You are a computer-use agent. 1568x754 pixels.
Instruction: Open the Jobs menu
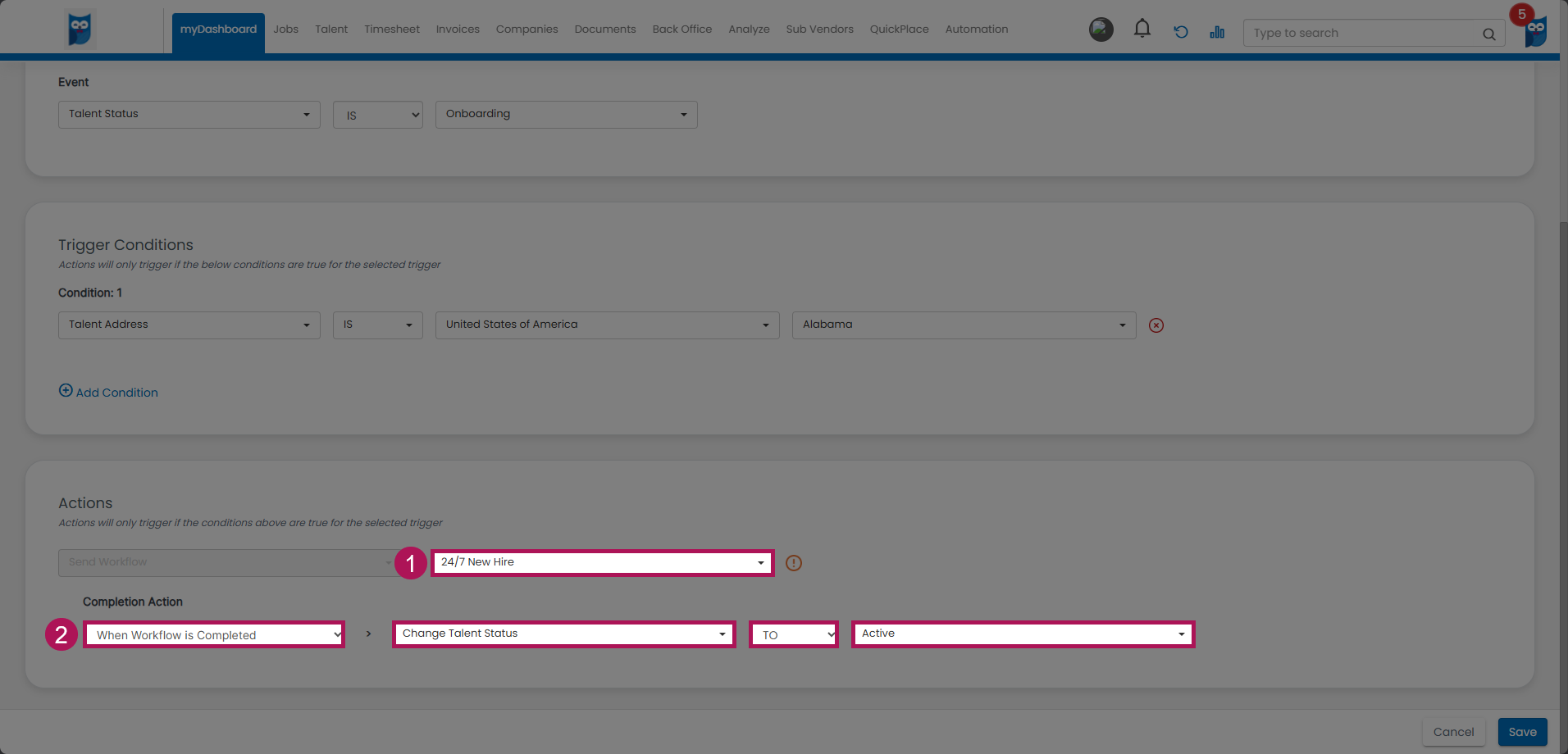285,30
